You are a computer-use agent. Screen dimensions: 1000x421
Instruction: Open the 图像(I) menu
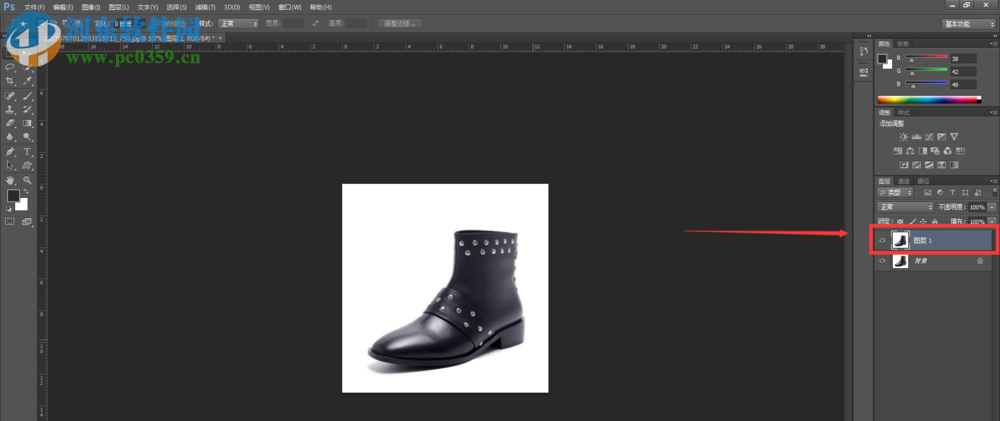click(90, 7)
